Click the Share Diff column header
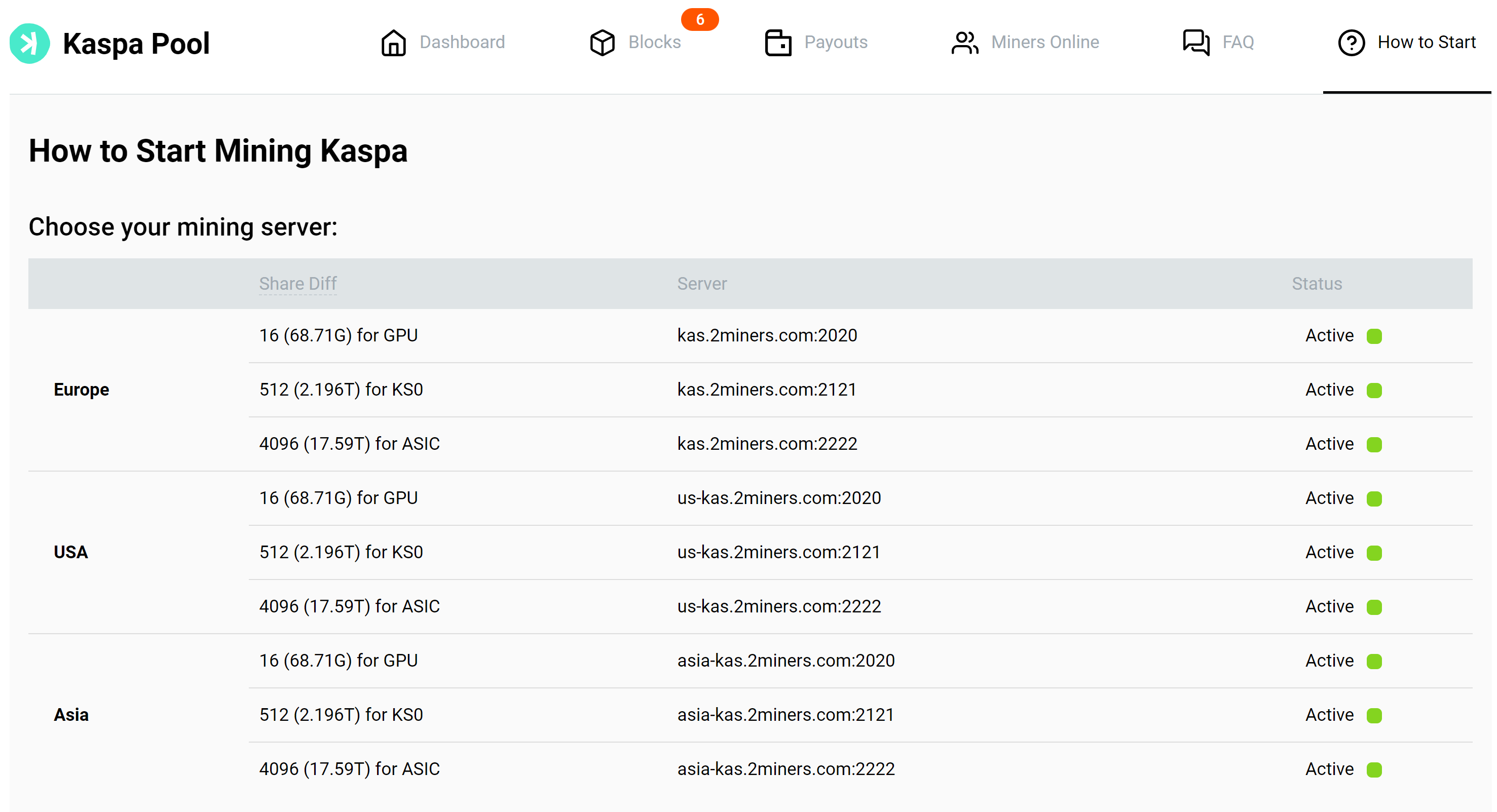The image size is (1497, 812). (x=297, y=284)
